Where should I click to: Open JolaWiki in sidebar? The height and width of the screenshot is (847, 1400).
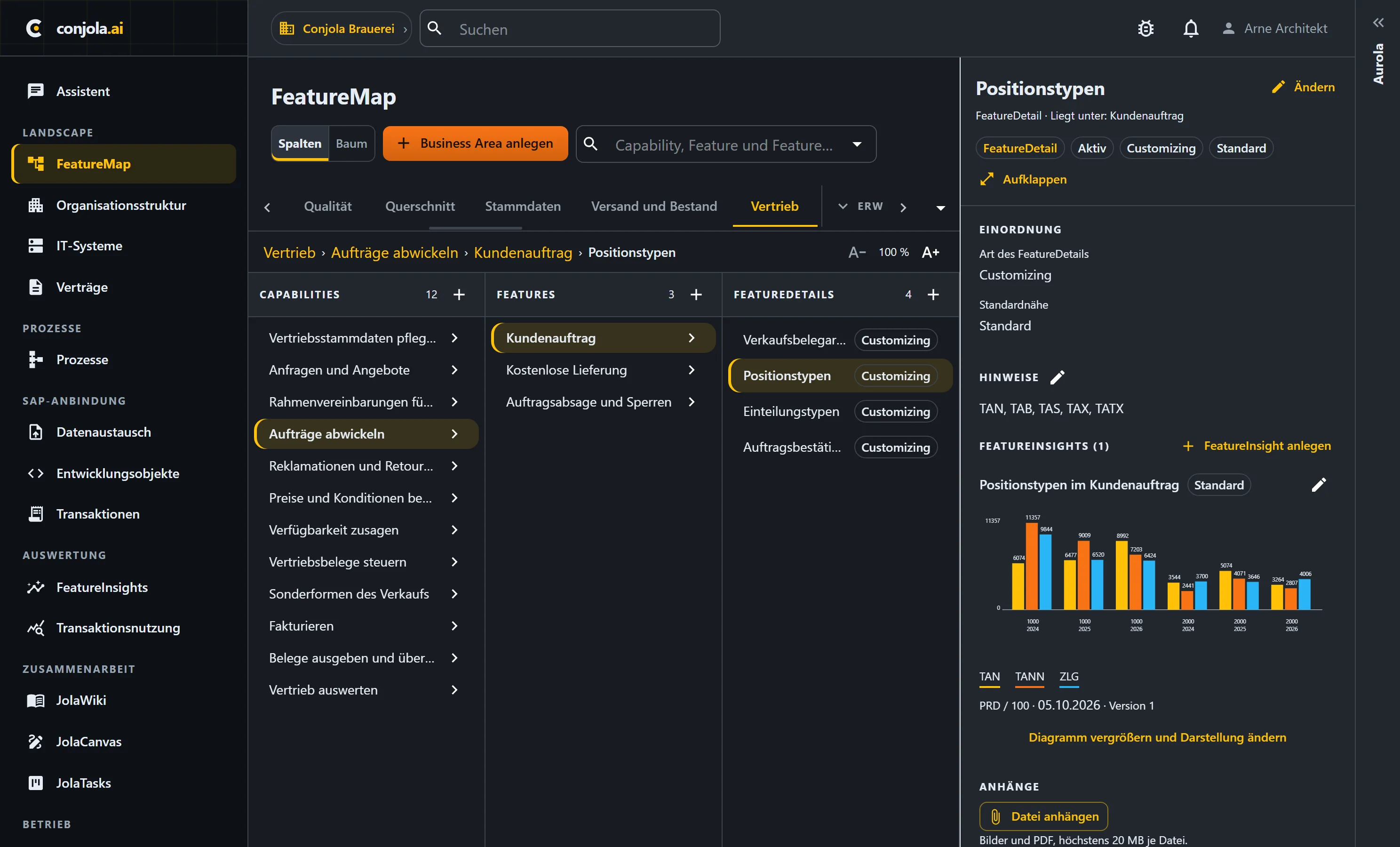click(x=123, y=700)
